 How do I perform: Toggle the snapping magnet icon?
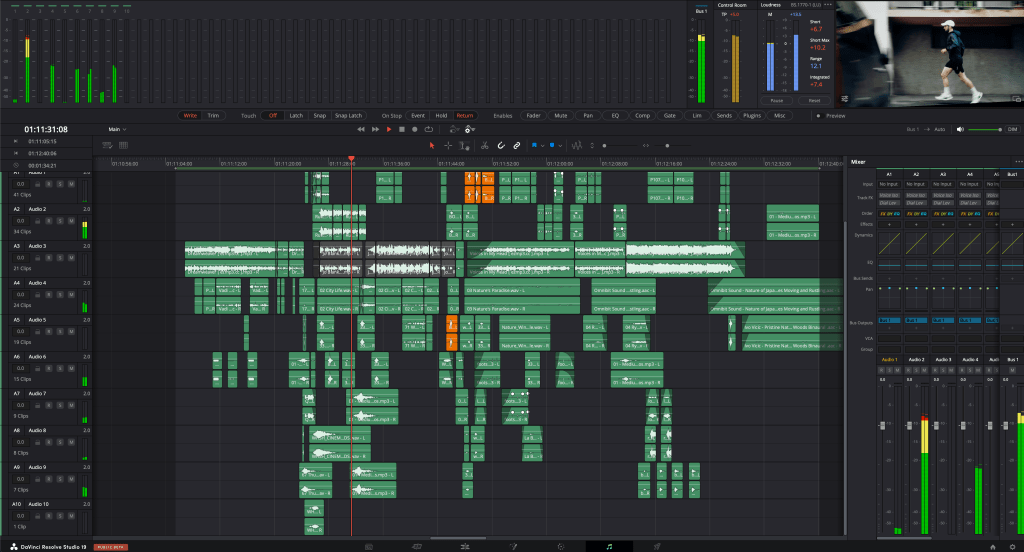point(500,146)
